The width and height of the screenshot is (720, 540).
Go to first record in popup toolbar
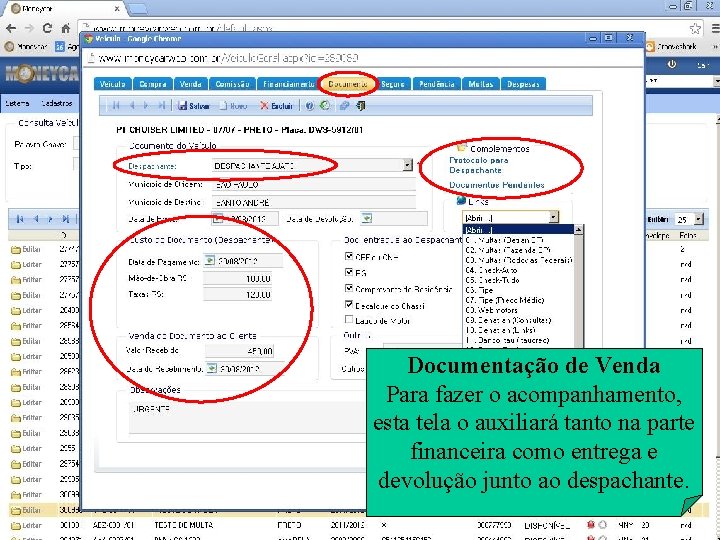click(115, 106)
